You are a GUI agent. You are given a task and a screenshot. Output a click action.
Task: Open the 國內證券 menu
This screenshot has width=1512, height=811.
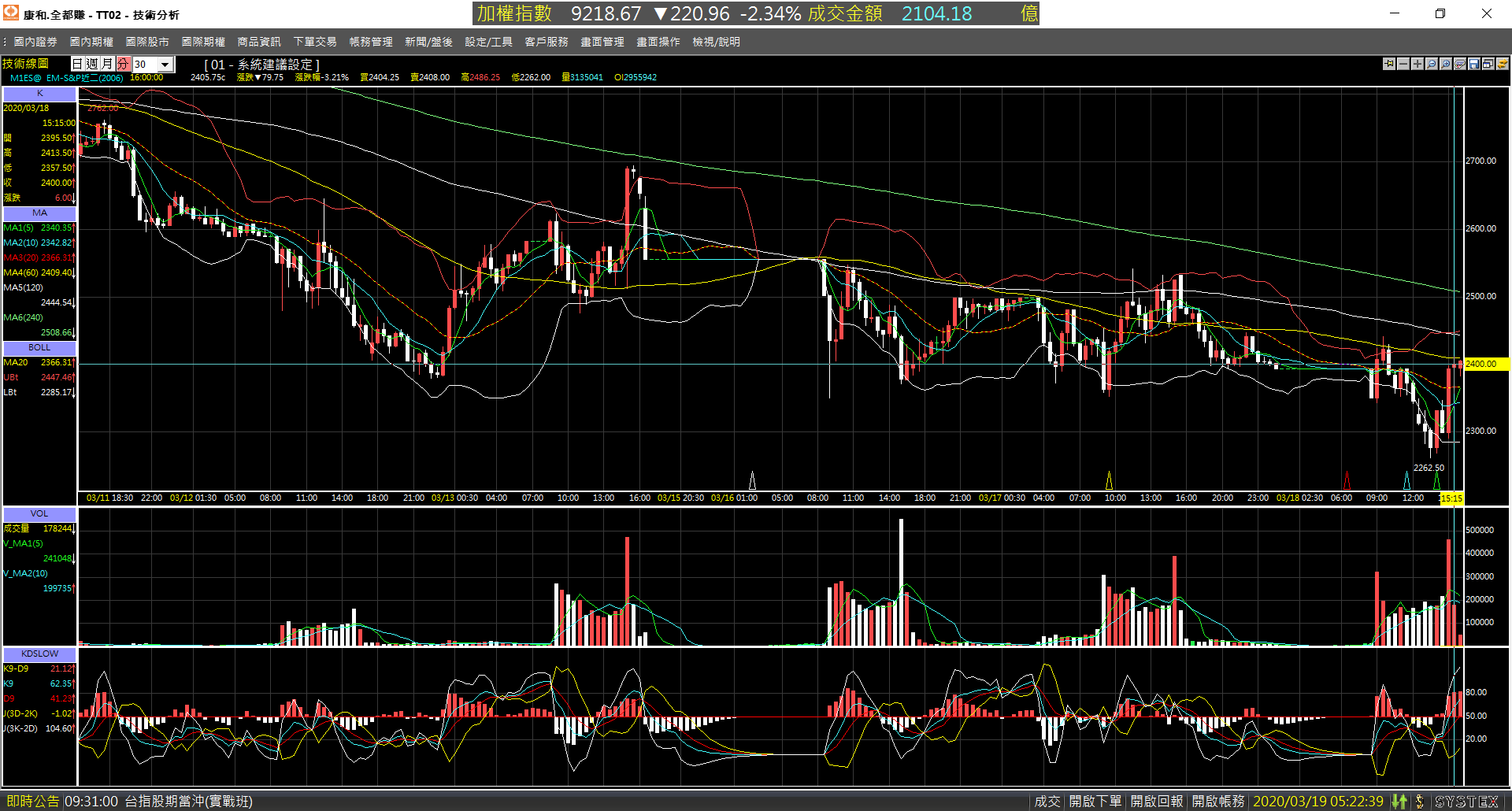coord(35,42)
